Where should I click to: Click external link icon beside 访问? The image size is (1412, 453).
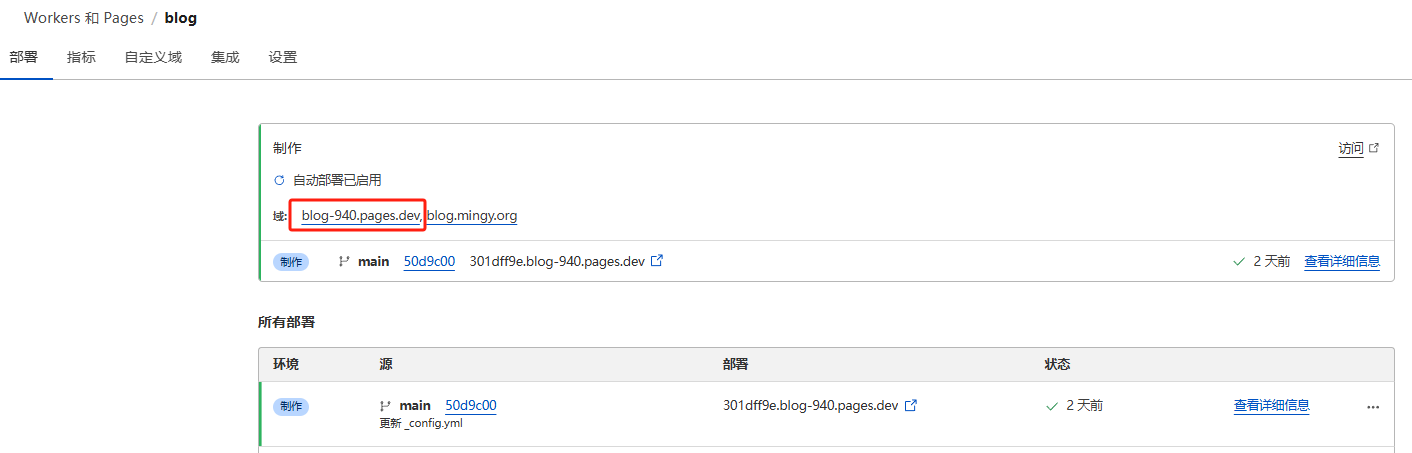pyautogui.click(x=1374, y=148)
